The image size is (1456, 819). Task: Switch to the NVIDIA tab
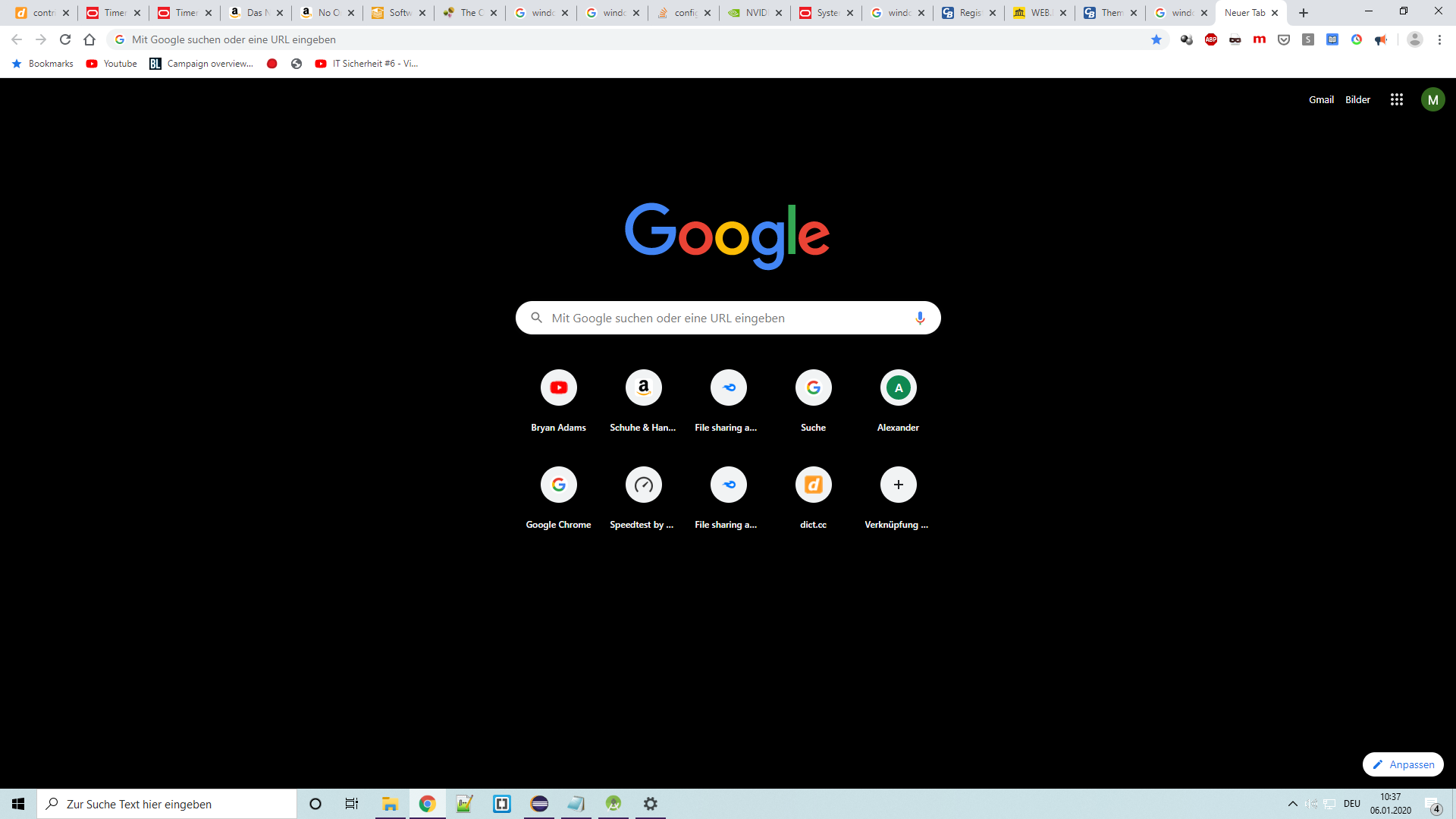(x=755, y=13)
